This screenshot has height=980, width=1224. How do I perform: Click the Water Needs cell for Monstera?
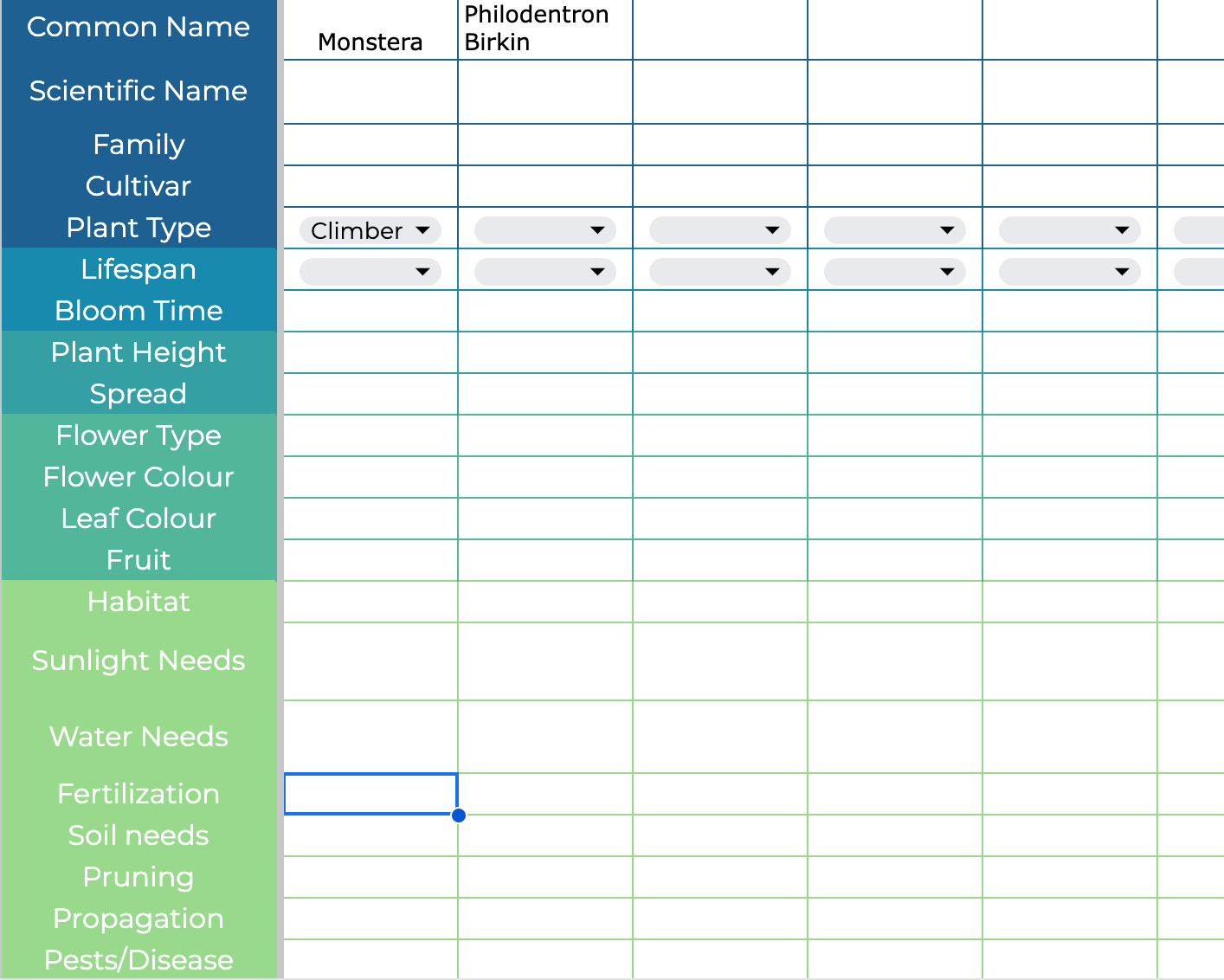(370, 737)
